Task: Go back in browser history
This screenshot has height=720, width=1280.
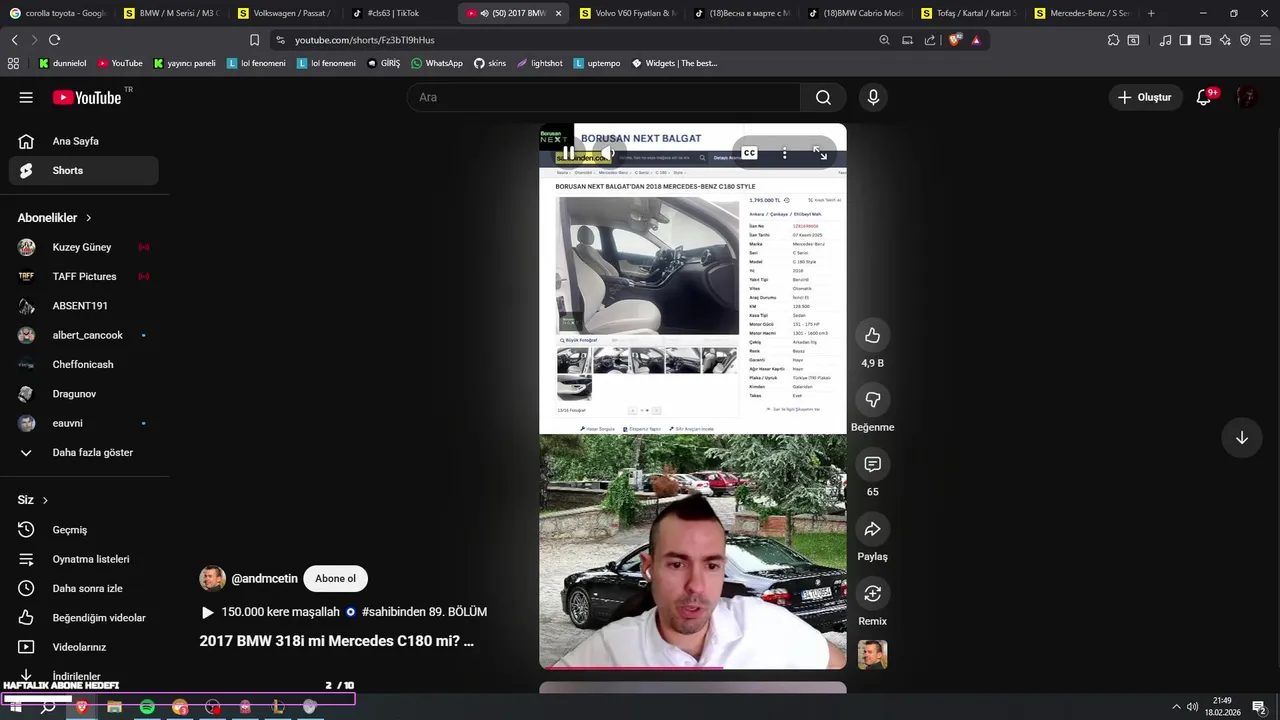Action: (x=14, y=40)
